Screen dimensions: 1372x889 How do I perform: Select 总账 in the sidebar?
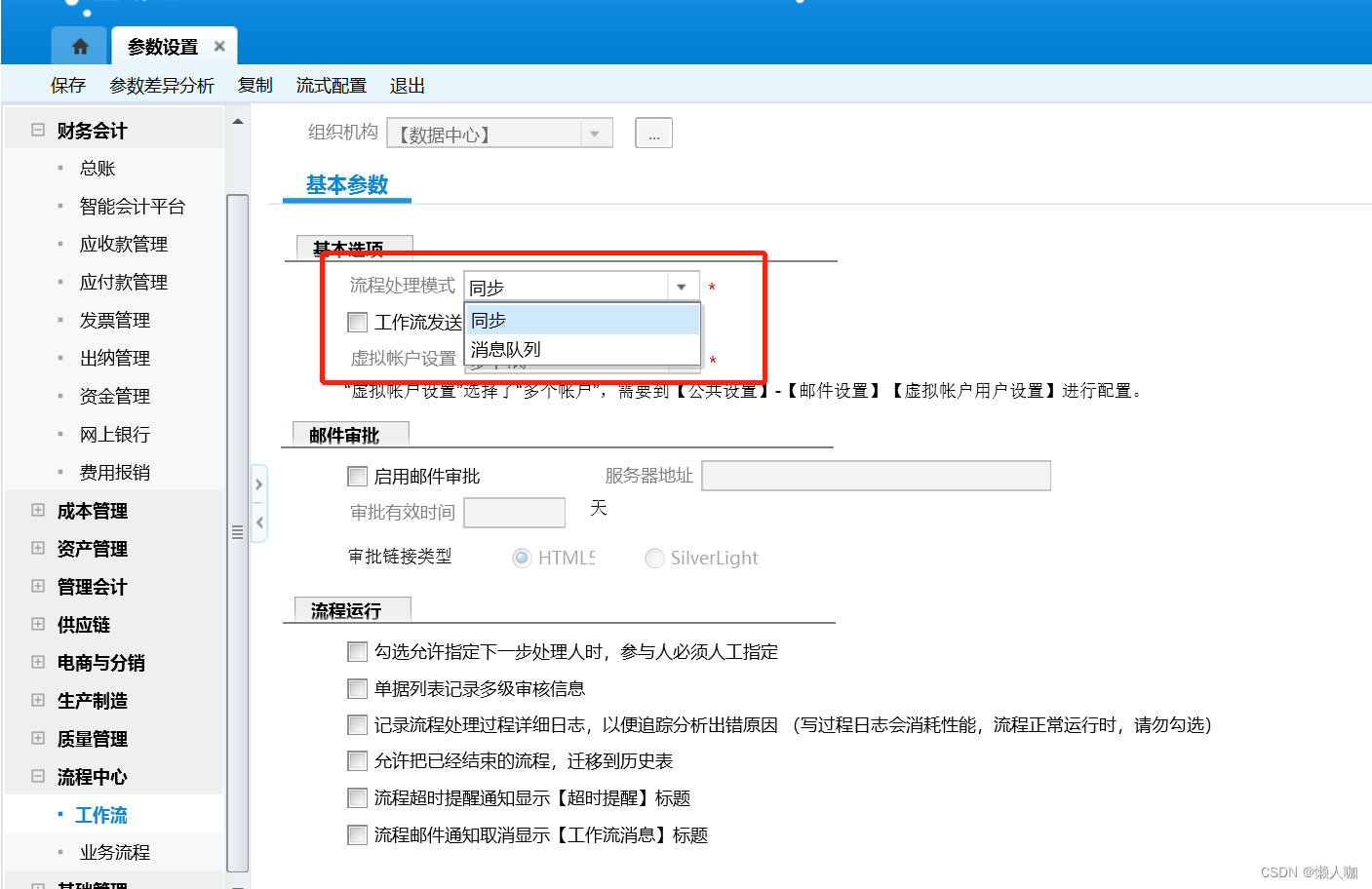98,169
